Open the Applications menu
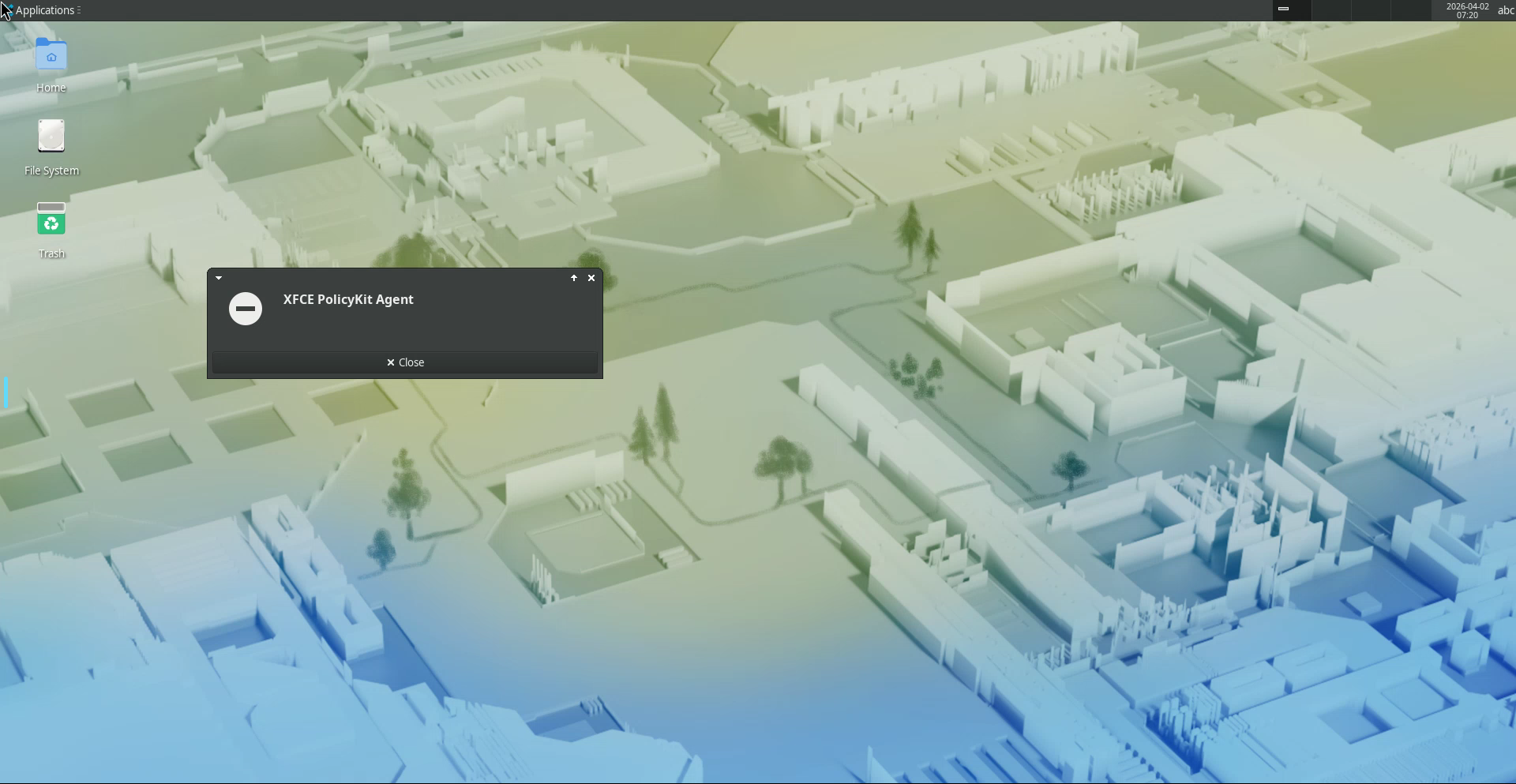This screenshot has height=784, width=1516. pos(45,10)
